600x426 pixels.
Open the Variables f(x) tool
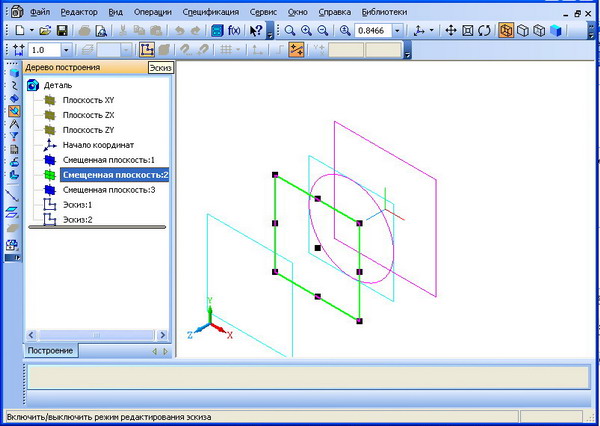point(234,30)
